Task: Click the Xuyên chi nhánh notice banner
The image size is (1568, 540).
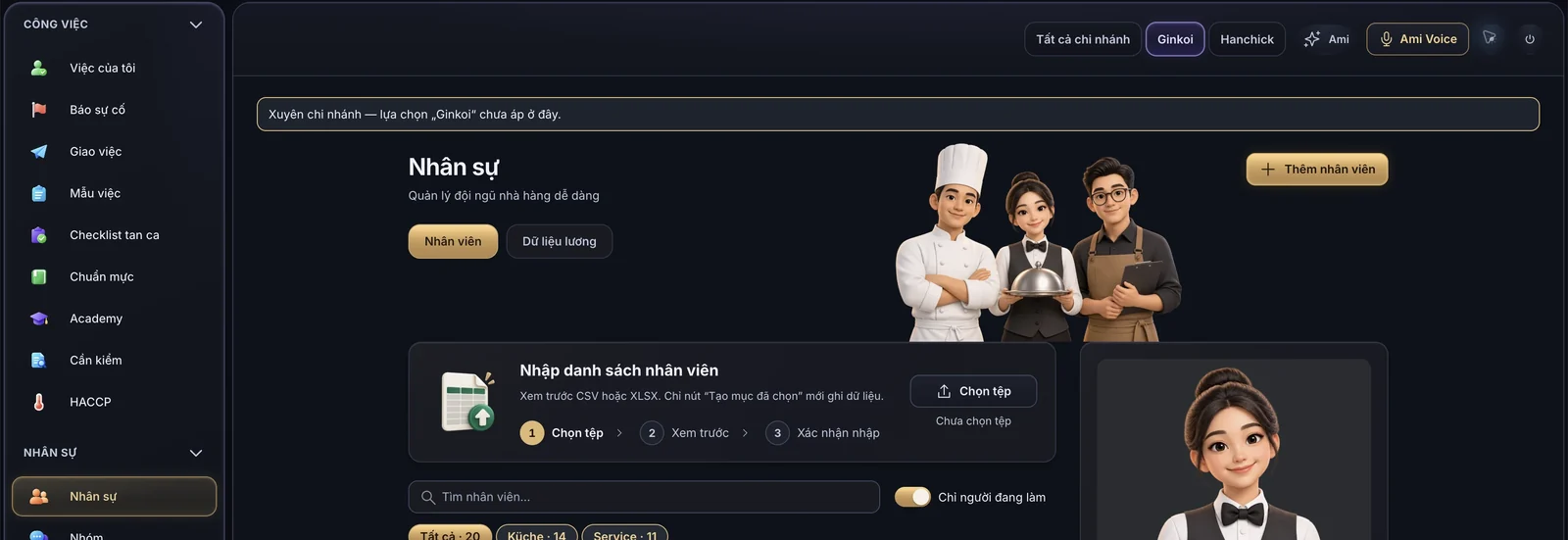Action: [898, 115]
